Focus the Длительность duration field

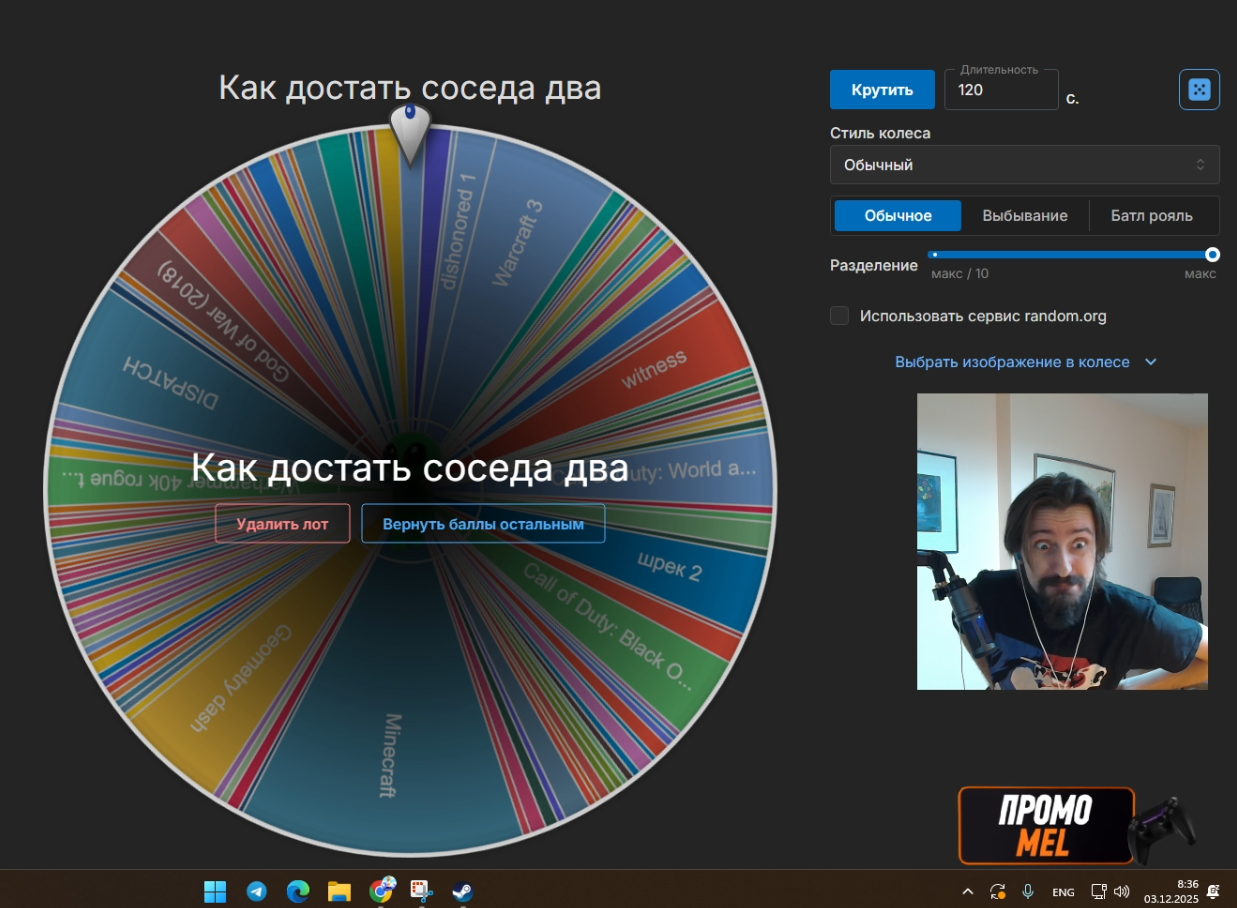pyautogui.click(x=1001, y=90)
